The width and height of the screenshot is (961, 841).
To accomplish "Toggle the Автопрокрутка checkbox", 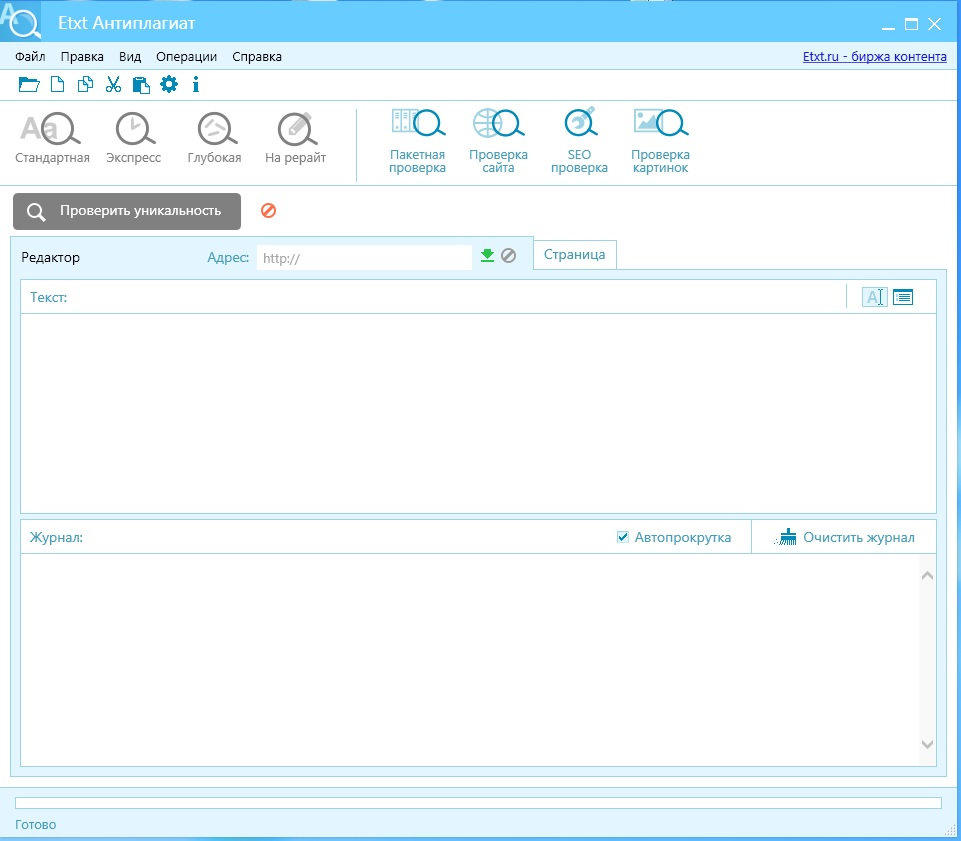I will (623, 538).
